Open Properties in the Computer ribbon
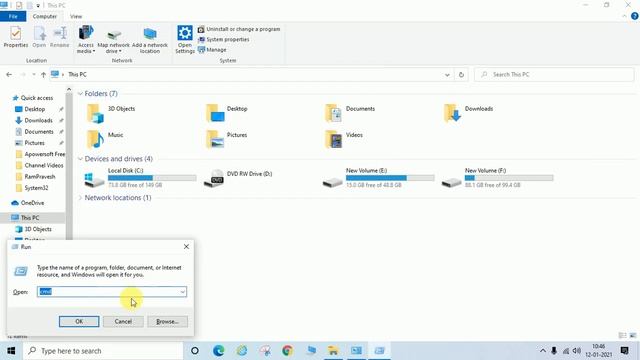 16,37
